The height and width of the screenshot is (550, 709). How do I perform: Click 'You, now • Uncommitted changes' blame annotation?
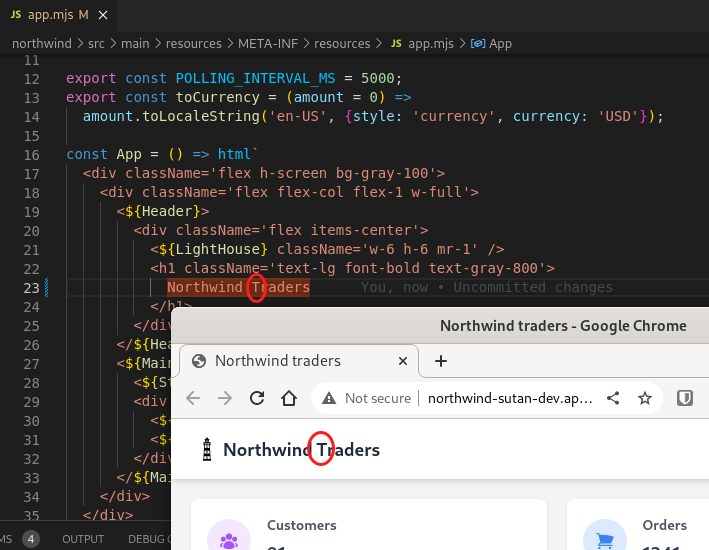487,287
